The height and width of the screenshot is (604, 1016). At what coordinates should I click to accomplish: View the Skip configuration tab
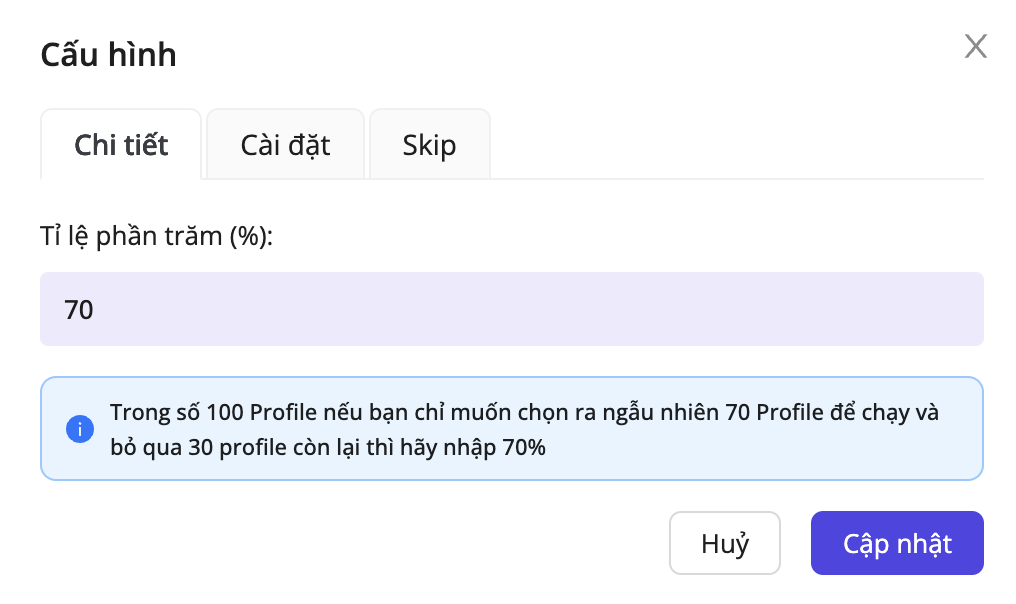pyautogui.click(x=429, y=145)
